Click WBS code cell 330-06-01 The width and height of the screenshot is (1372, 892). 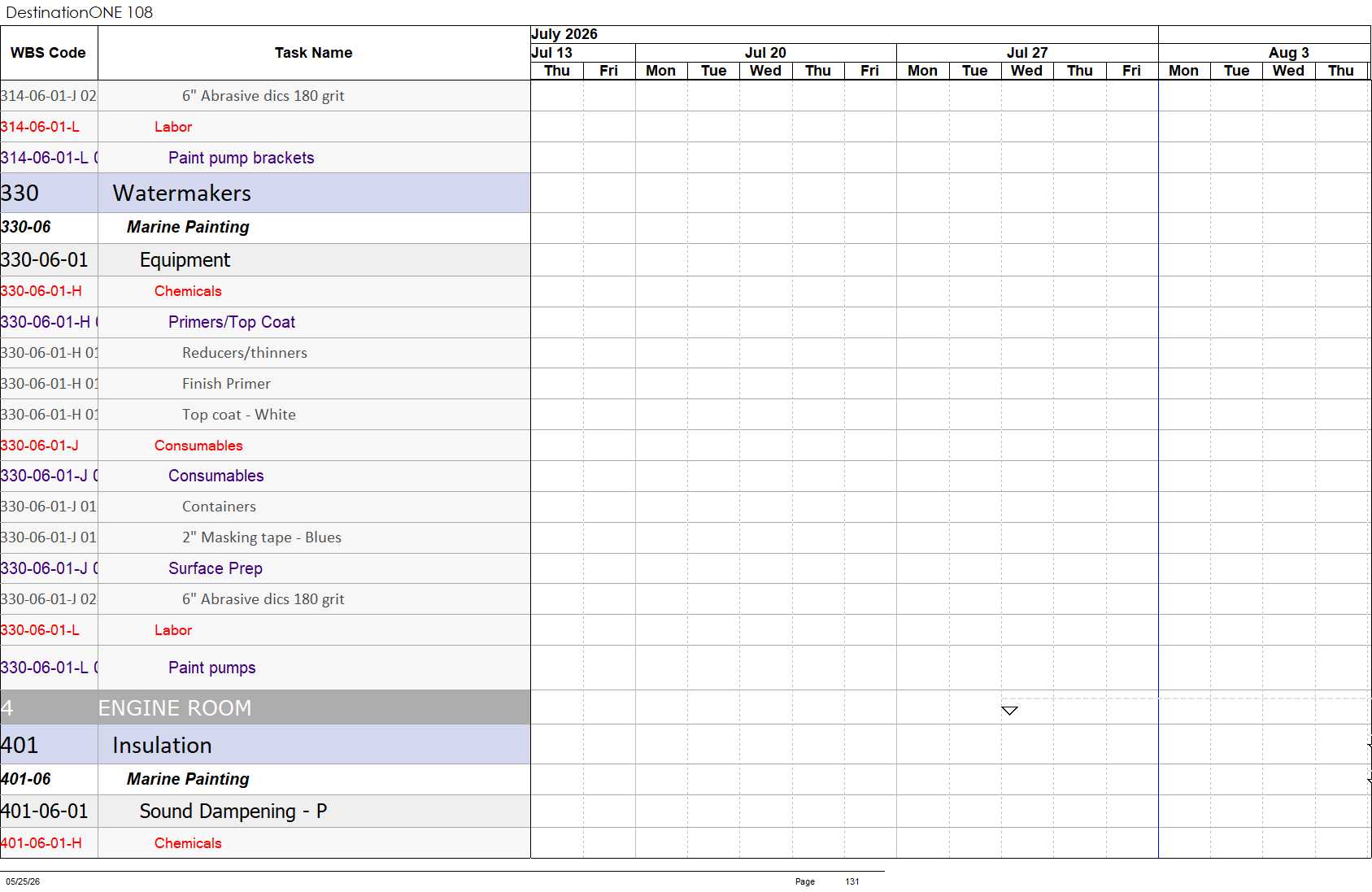coord(49,260)
